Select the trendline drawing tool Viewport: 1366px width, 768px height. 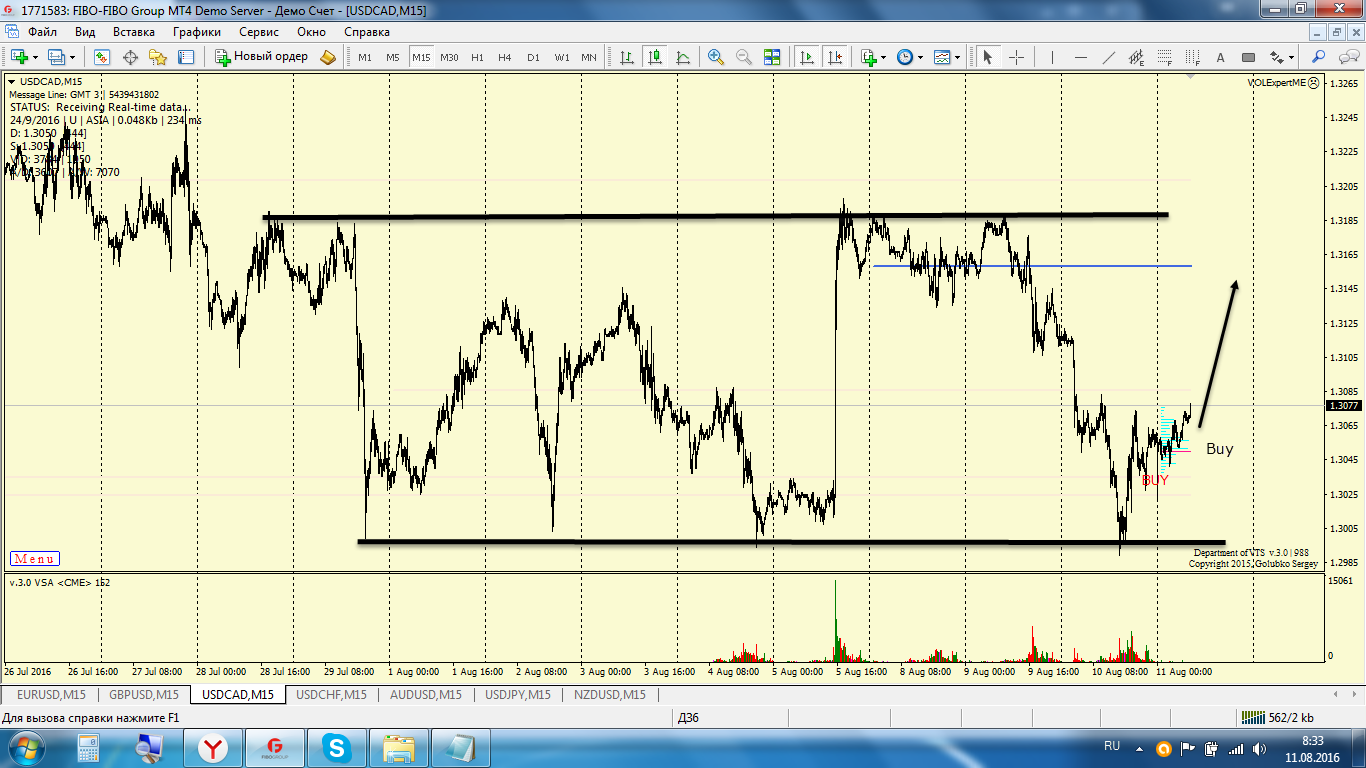pyautogui.click(x=1108, y=57)
